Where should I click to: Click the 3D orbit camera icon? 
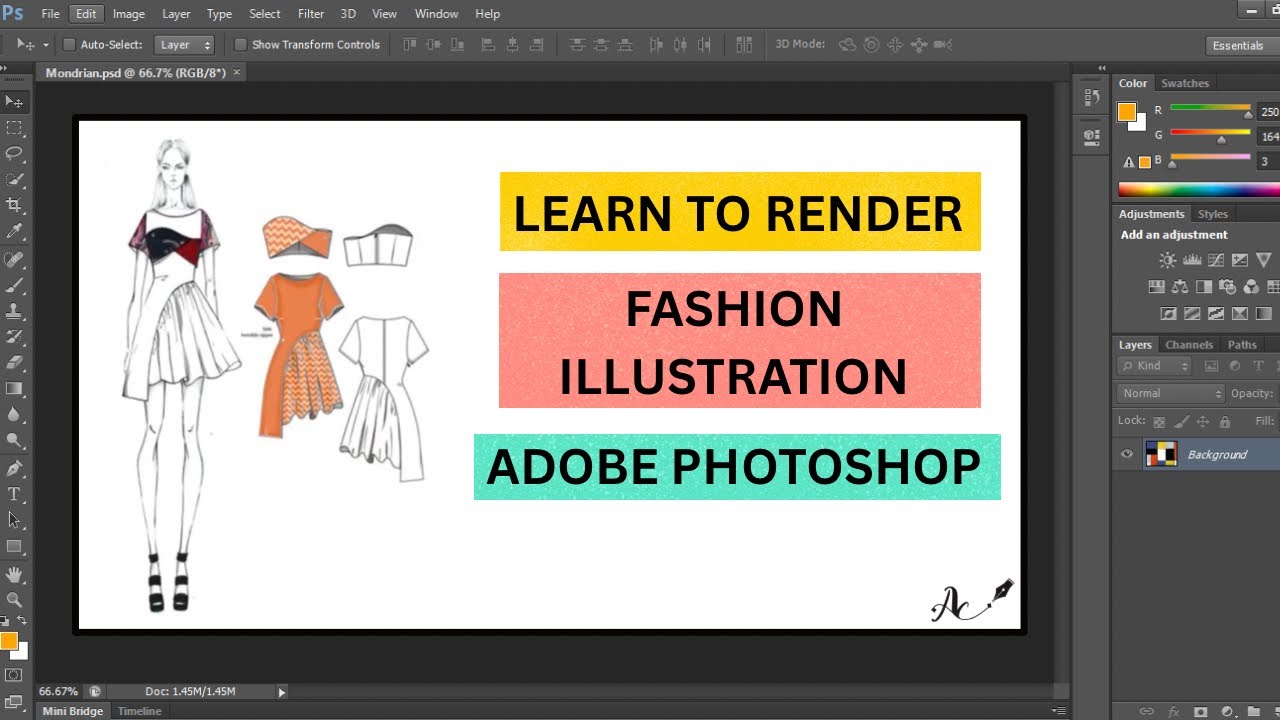coord(847,45)
